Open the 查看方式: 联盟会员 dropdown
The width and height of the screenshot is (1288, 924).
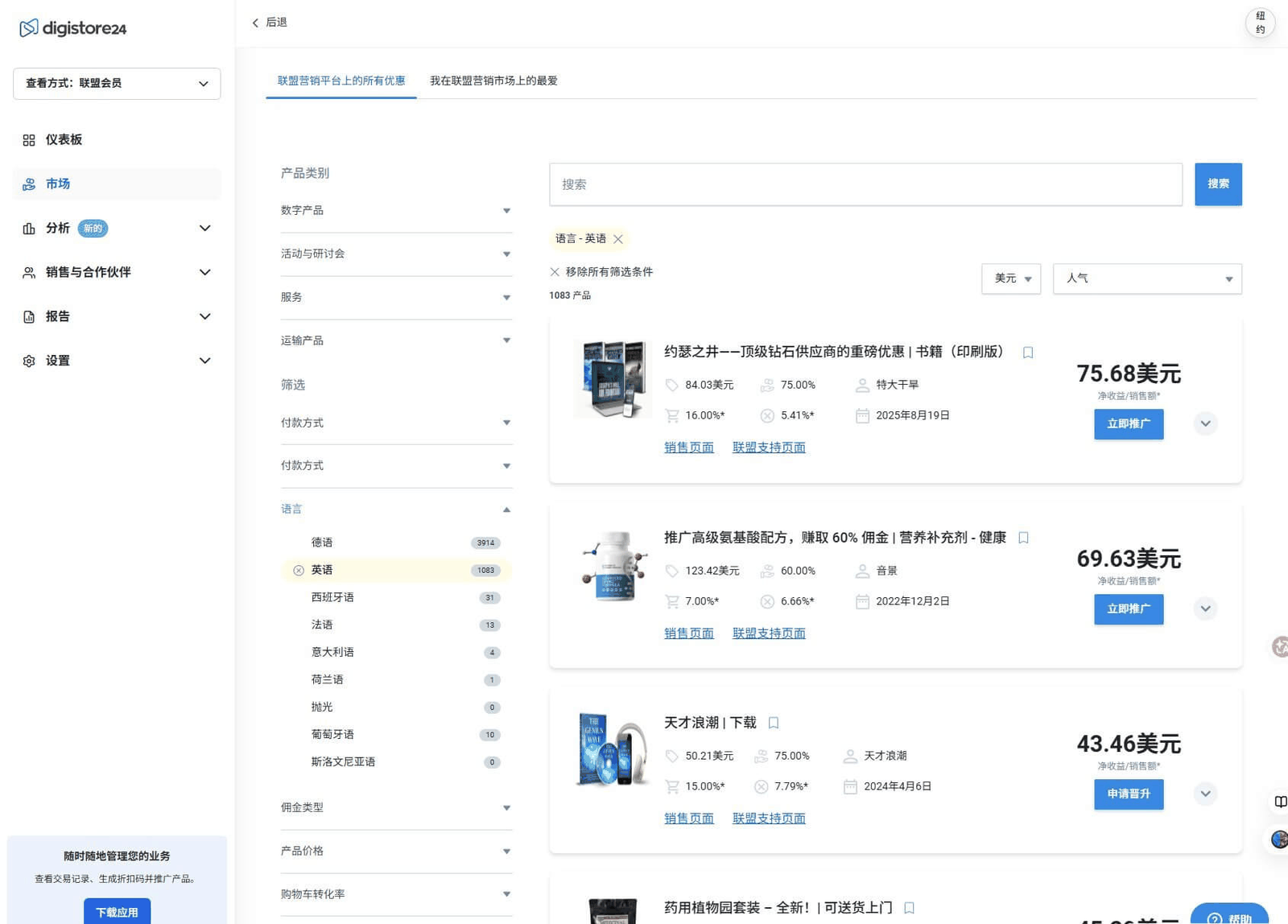117,84
